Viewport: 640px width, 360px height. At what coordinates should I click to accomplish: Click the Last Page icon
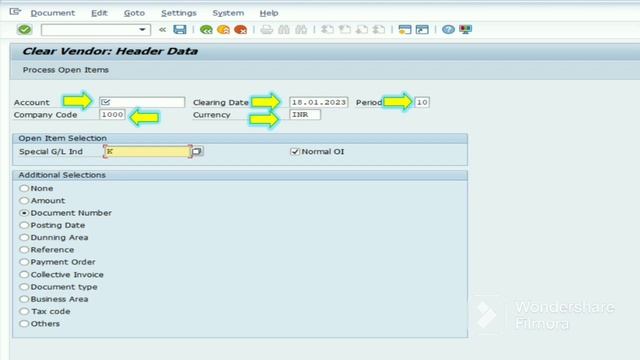[x=379, y=29]
